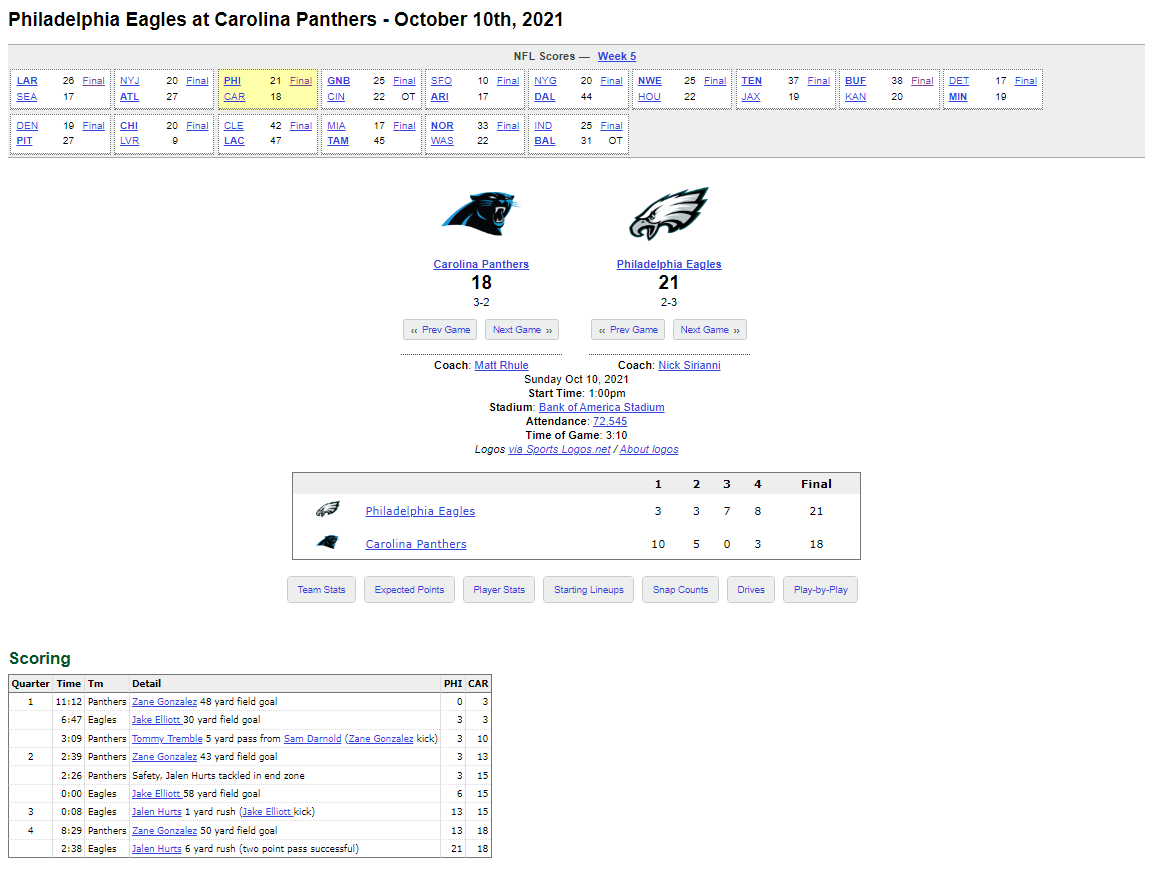The image size is (1156, 869).
Task: Click the KAN team abbreviation link
Action: 855,97
